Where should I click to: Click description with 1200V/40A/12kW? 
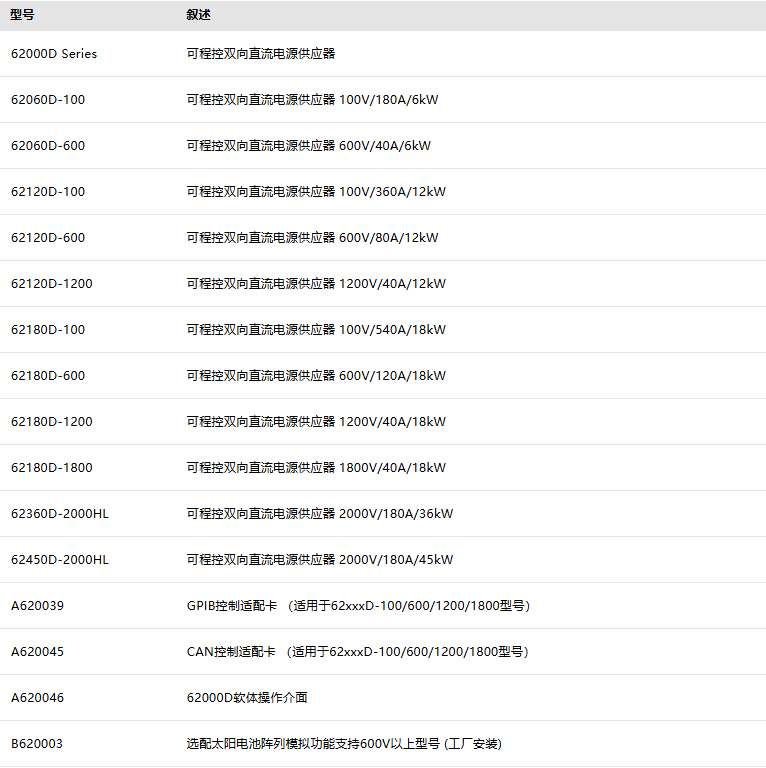[x=316, y=284]
